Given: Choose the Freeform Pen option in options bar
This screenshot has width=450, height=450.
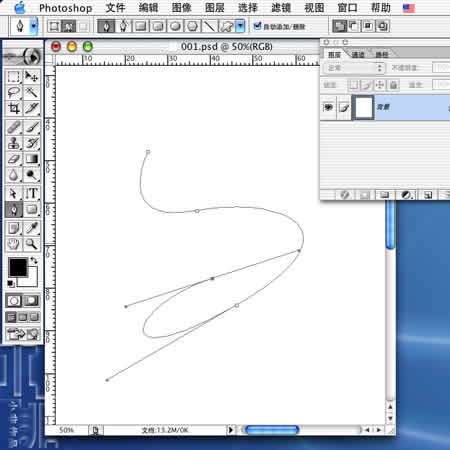Looking at the screenshot, I should (x=124, y=26).
